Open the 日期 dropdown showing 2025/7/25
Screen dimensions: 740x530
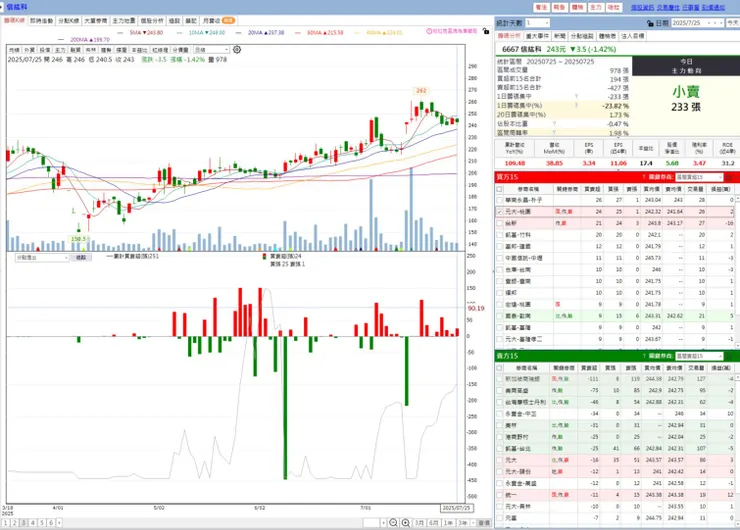697,23
